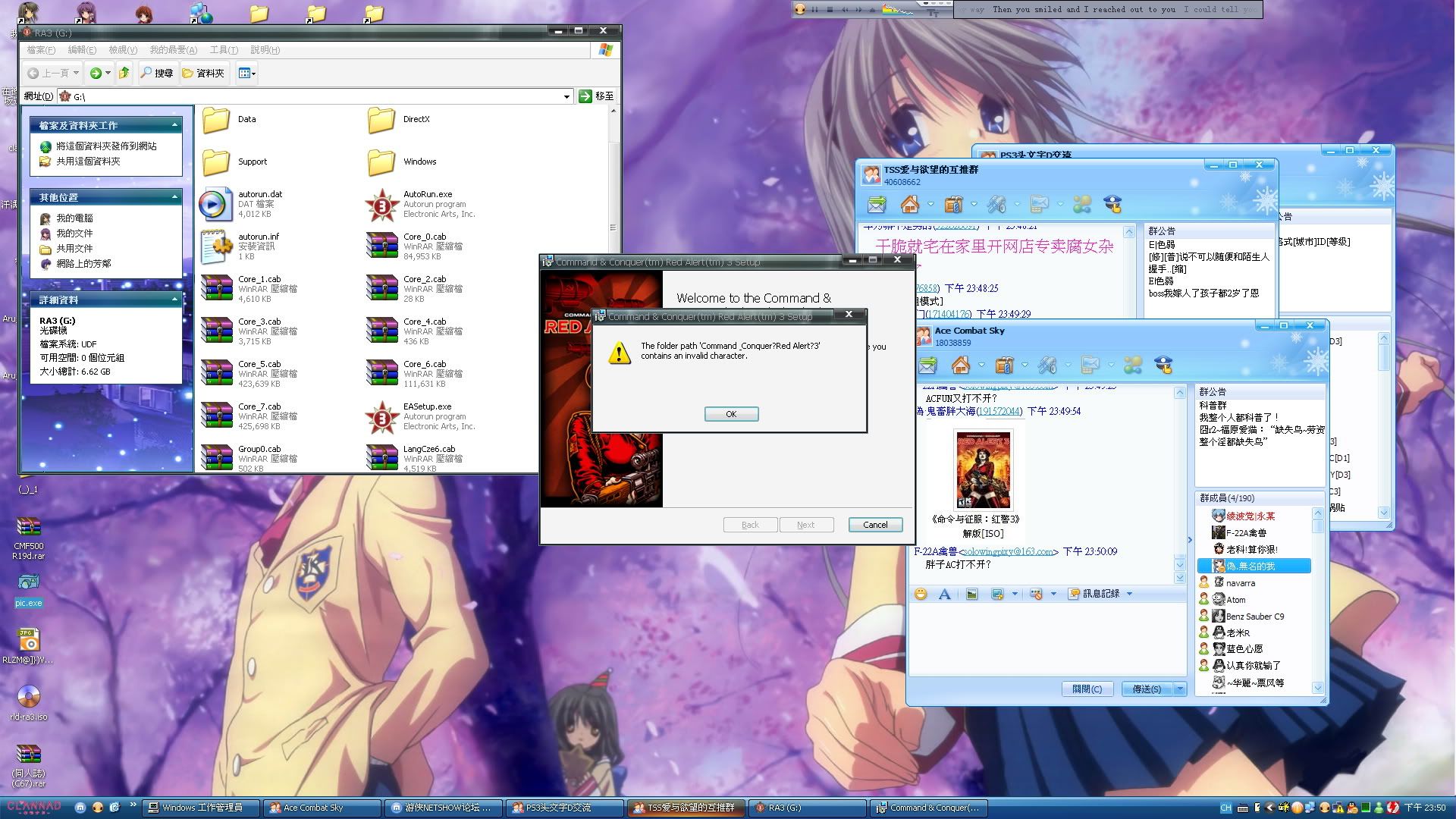Open the 工具(T) menu in Explorer

pyautogui.click(x=223, y=50)
